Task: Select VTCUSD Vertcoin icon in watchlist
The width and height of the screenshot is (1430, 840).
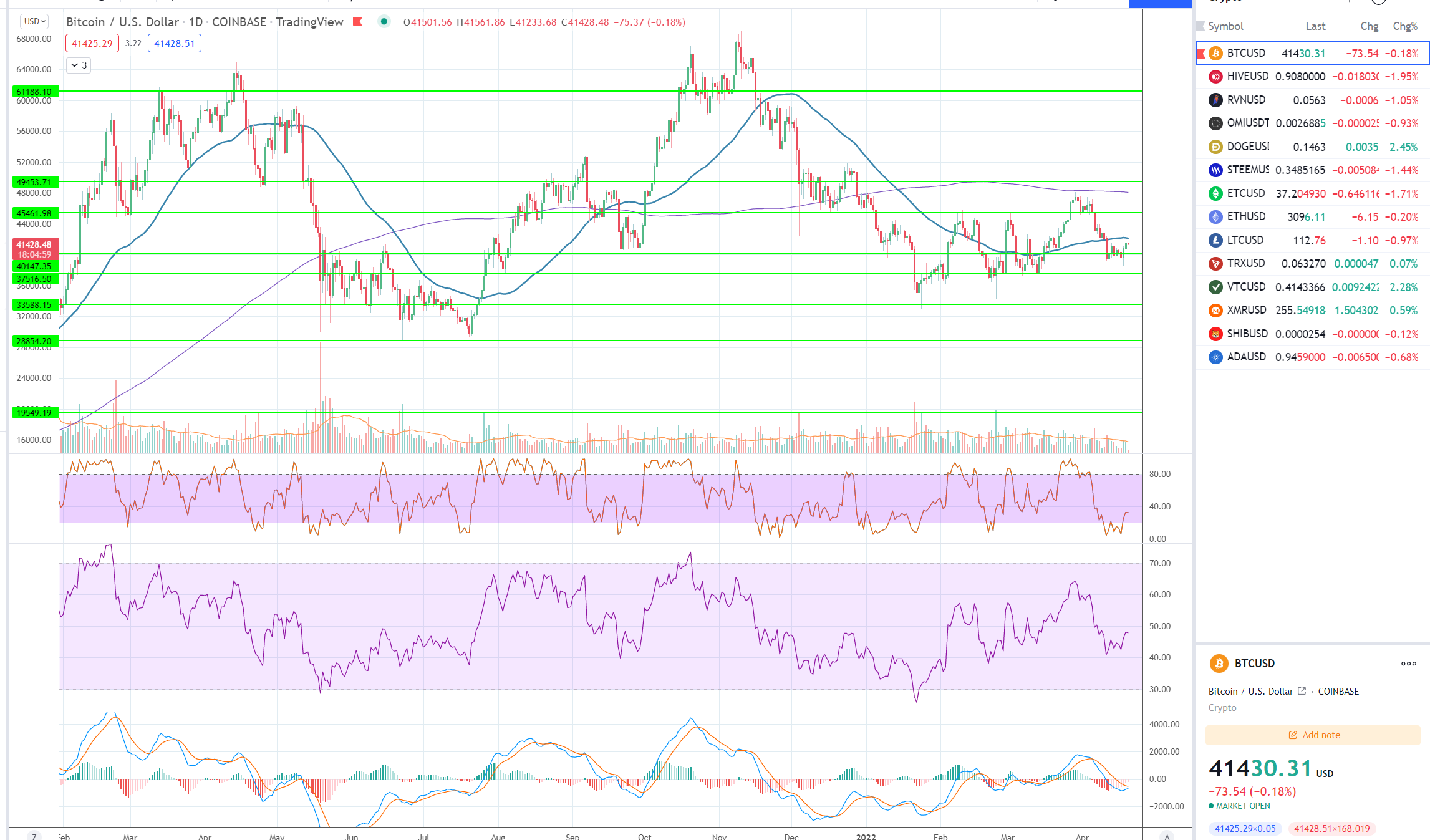Action: [1215, 287]
